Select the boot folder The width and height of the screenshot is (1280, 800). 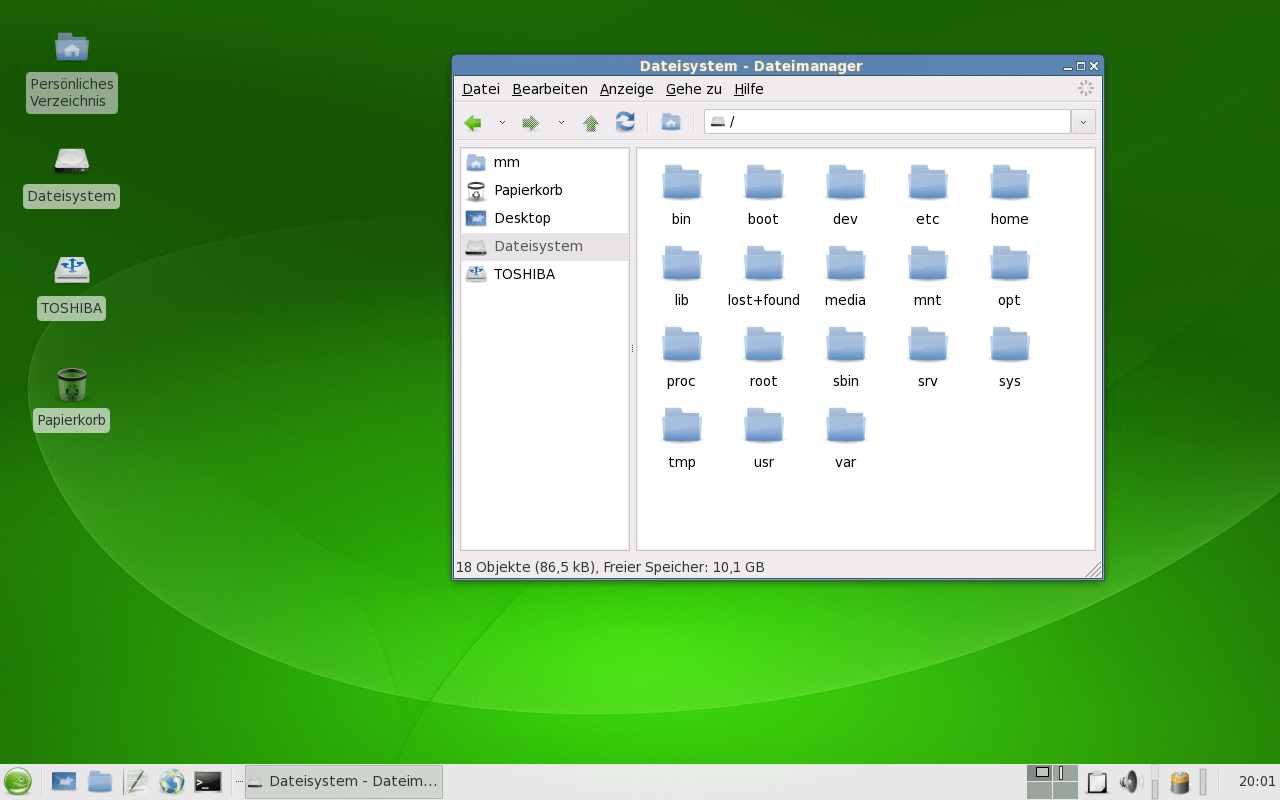[764, 195]
